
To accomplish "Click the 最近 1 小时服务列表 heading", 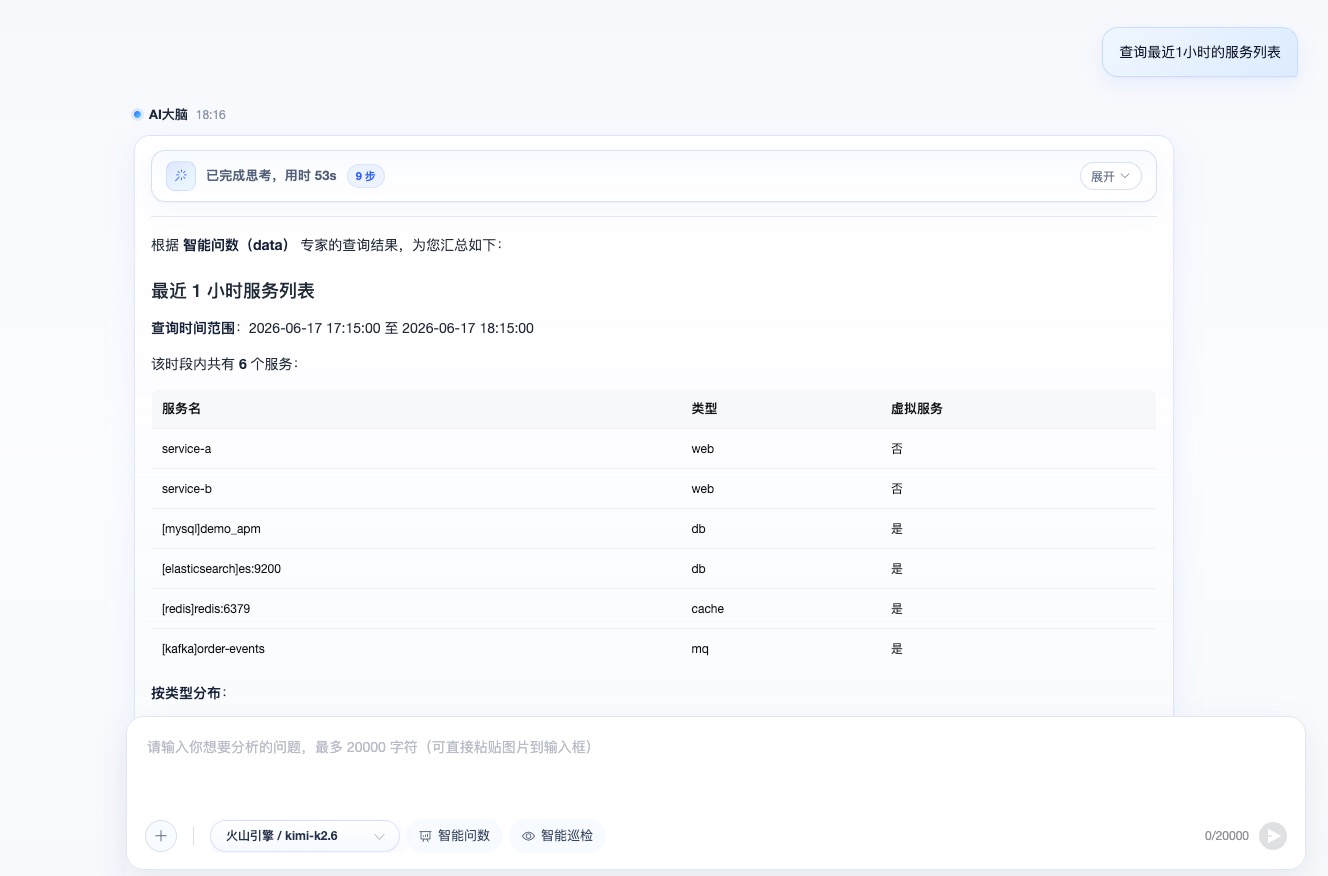I will click(x=233, y=291).
